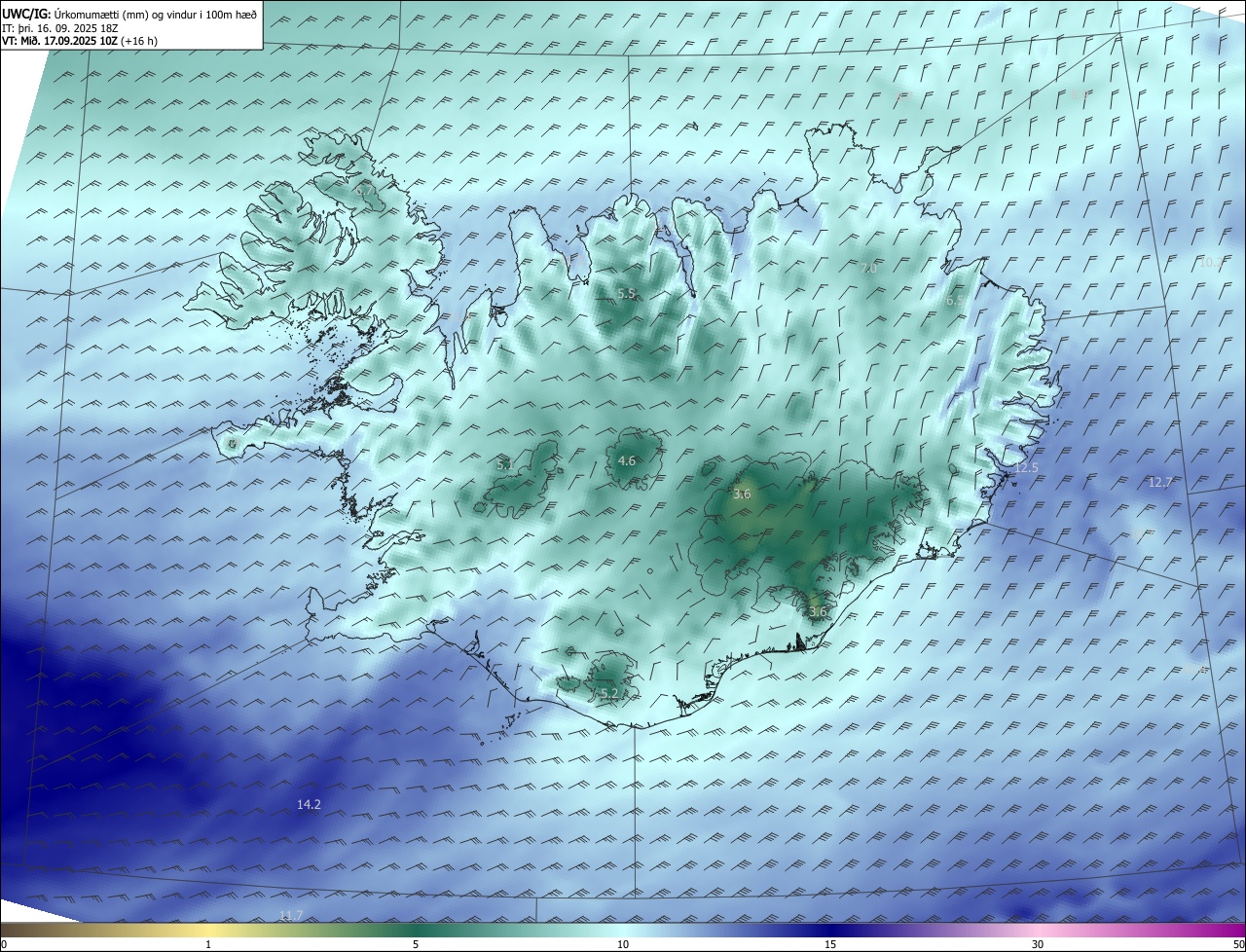This screenshot has width=1246, height=952.
Task: Click the 15 tick label on the colour scale
Action: (830, 944)
